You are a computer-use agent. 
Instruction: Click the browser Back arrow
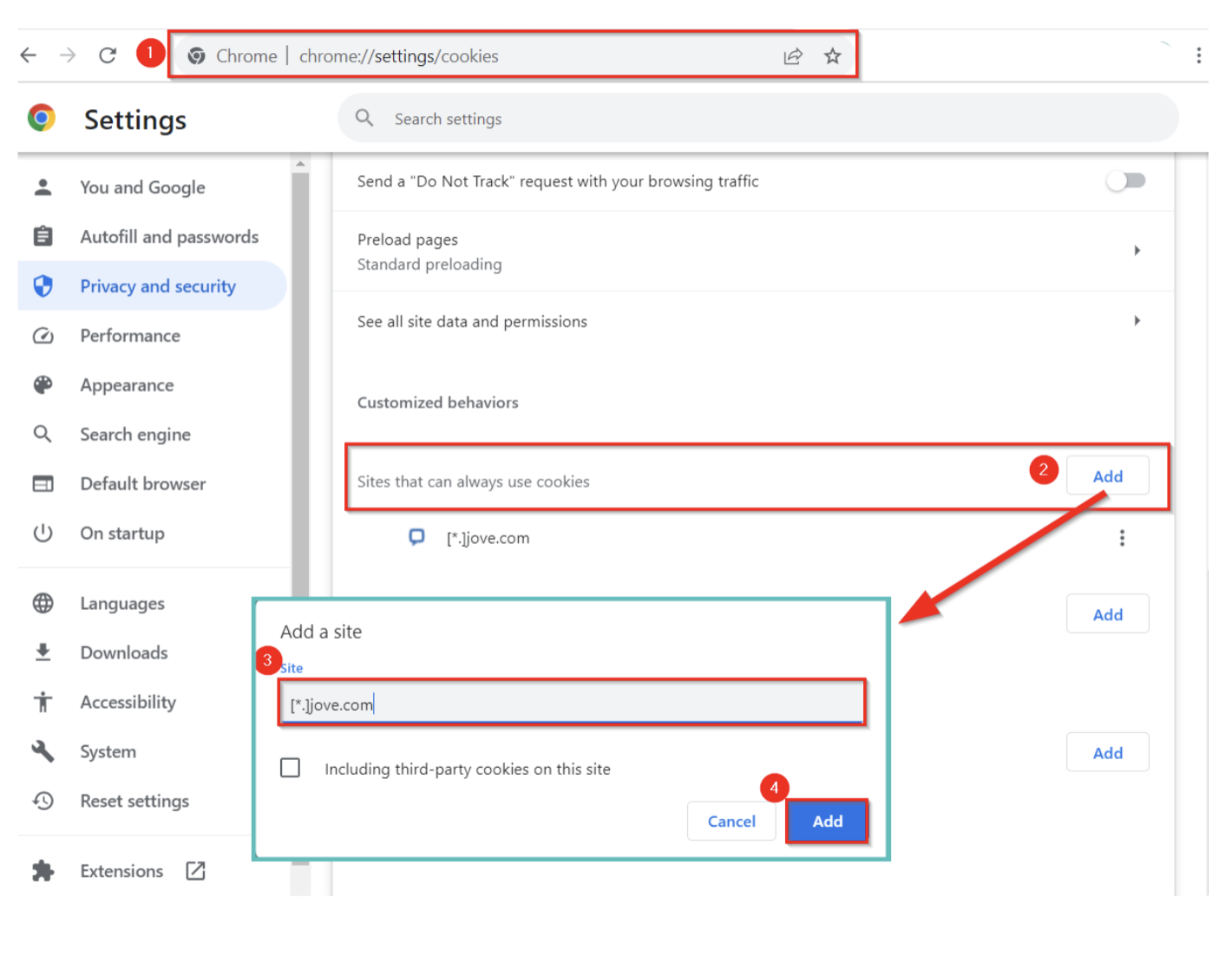point(29,56)
